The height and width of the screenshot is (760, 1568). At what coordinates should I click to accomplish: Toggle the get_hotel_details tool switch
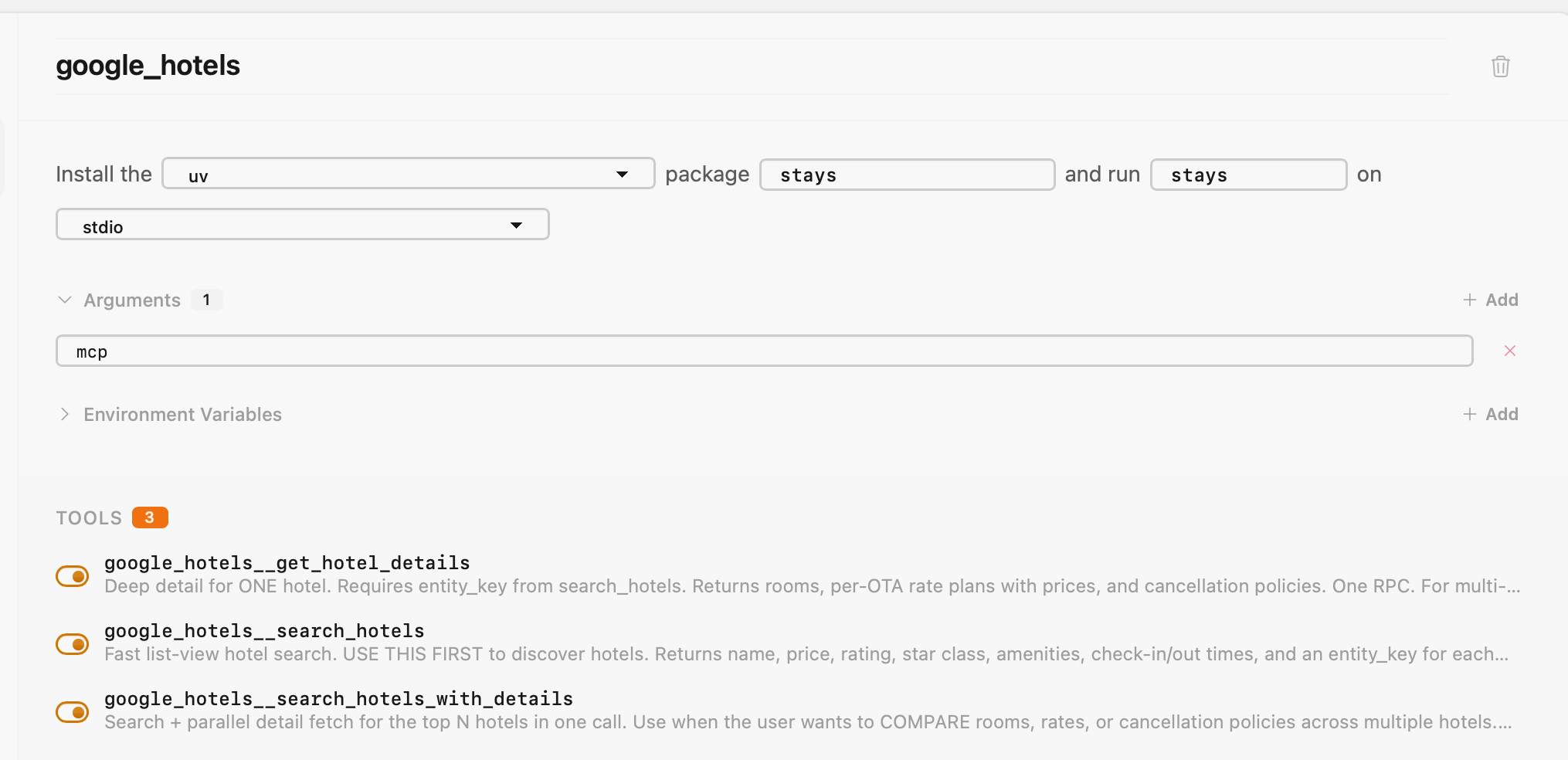point(73,576)
